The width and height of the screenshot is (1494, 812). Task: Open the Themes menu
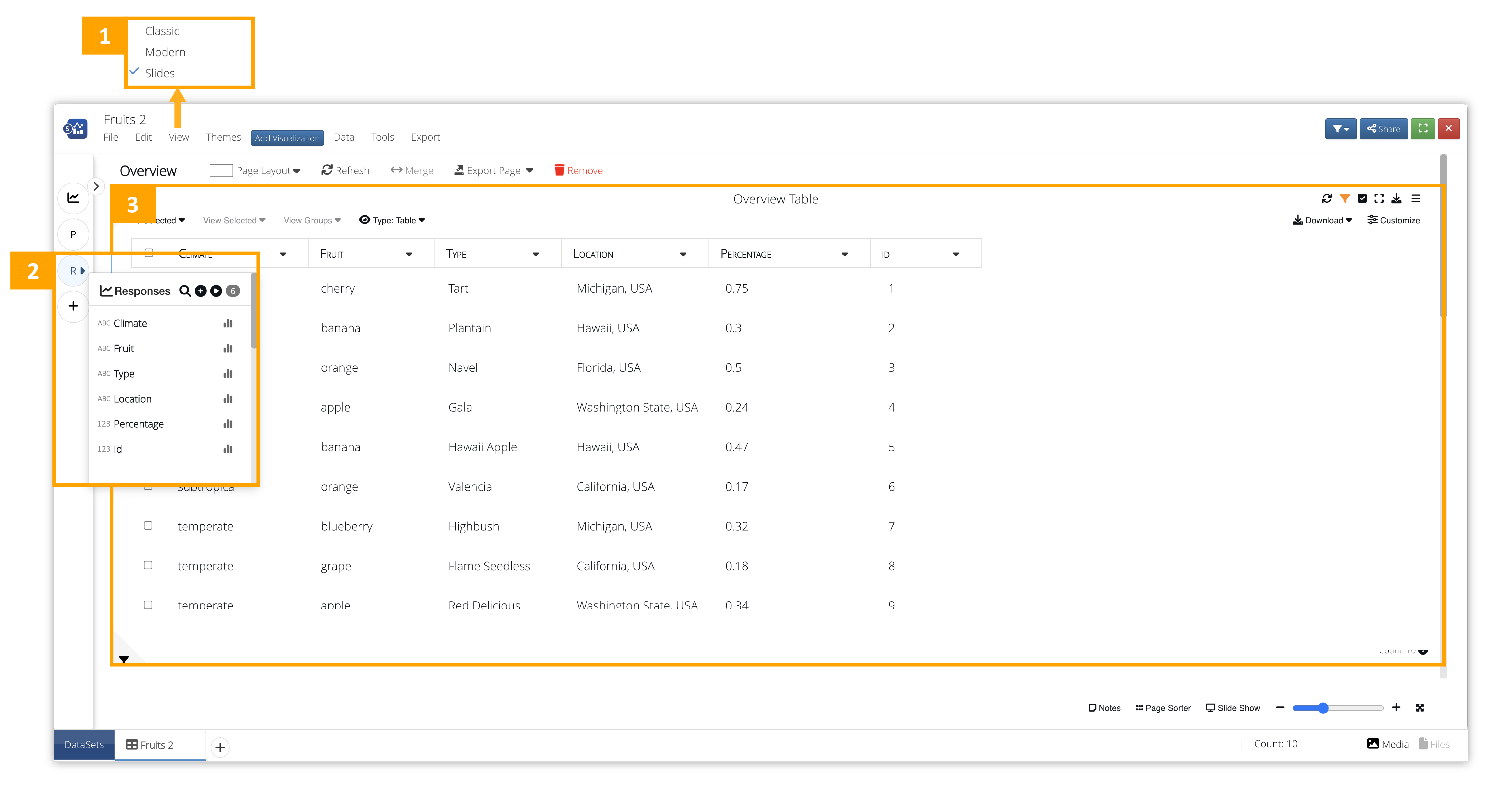point(223,138)
